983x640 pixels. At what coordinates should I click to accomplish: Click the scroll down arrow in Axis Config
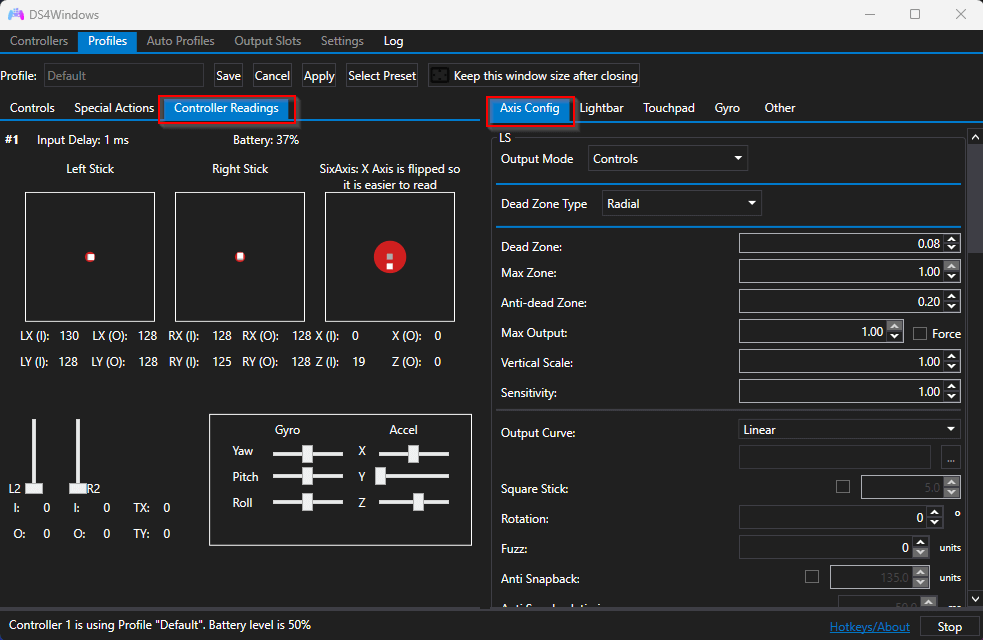point(975,599)
